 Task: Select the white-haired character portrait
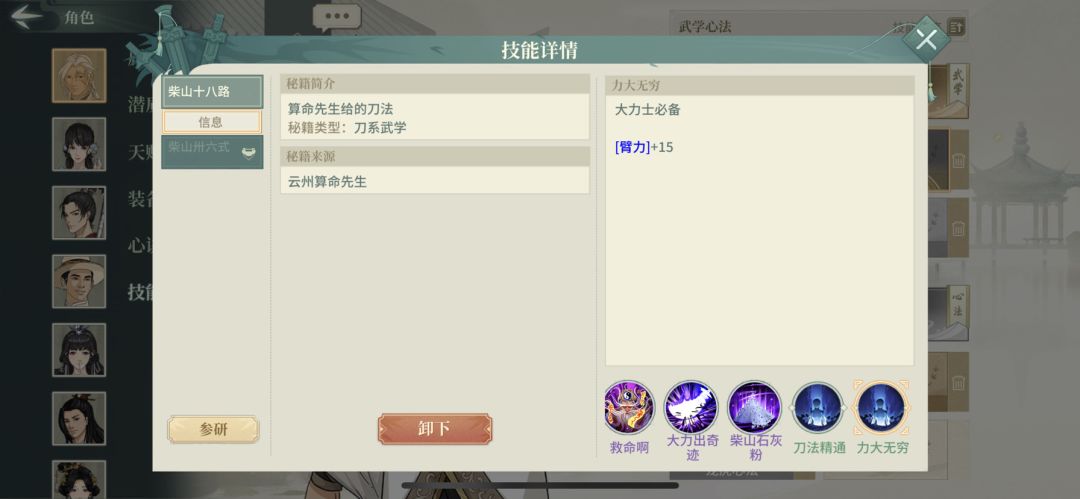click(x=79, y=76)
